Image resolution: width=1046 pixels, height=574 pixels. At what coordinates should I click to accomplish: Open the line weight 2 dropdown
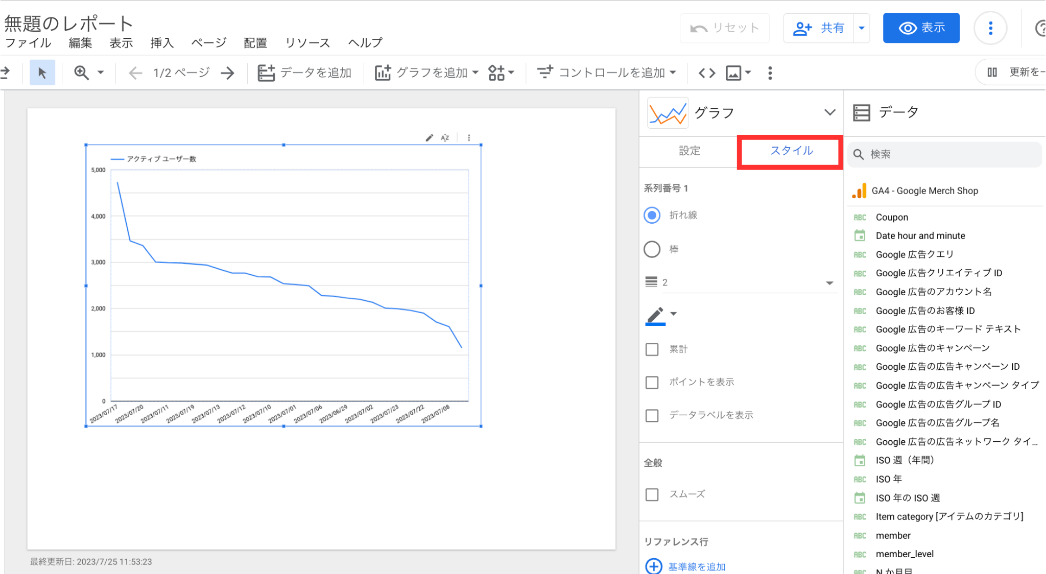(740, 283)
